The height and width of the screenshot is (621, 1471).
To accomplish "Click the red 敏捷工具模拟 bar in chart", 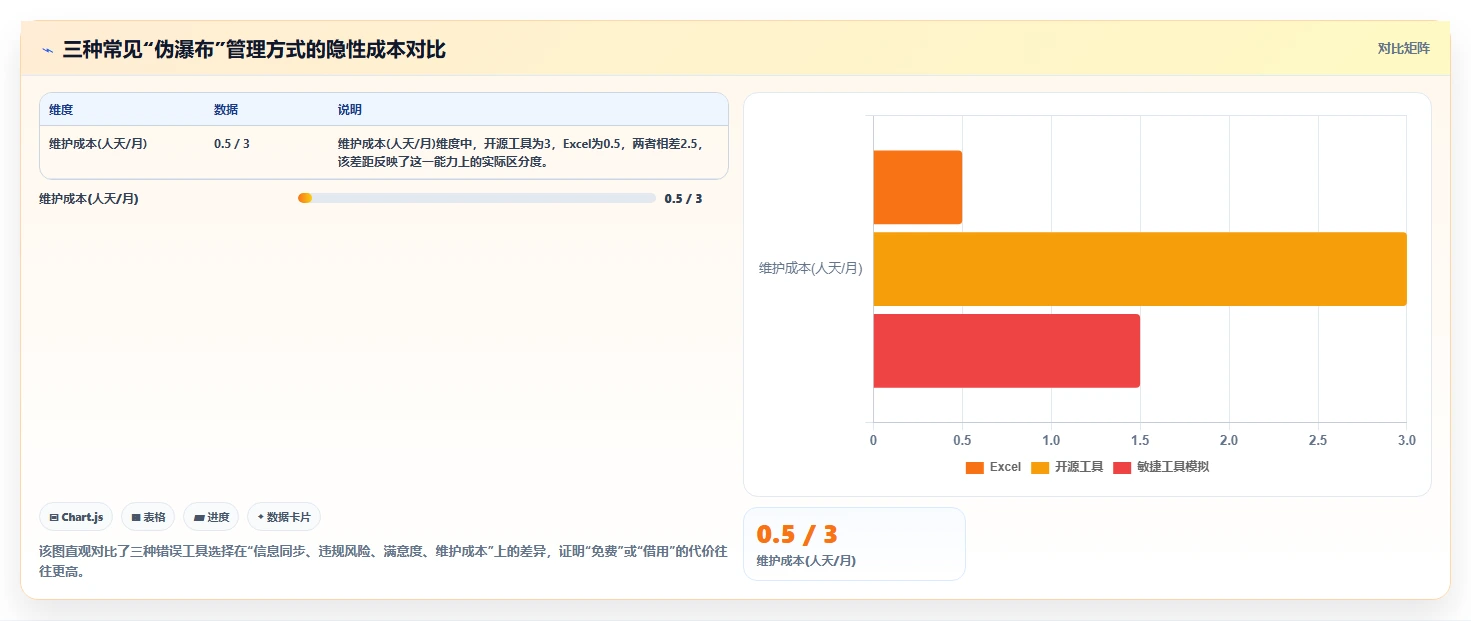I will pyautogui.click(x=1006, y=351).
